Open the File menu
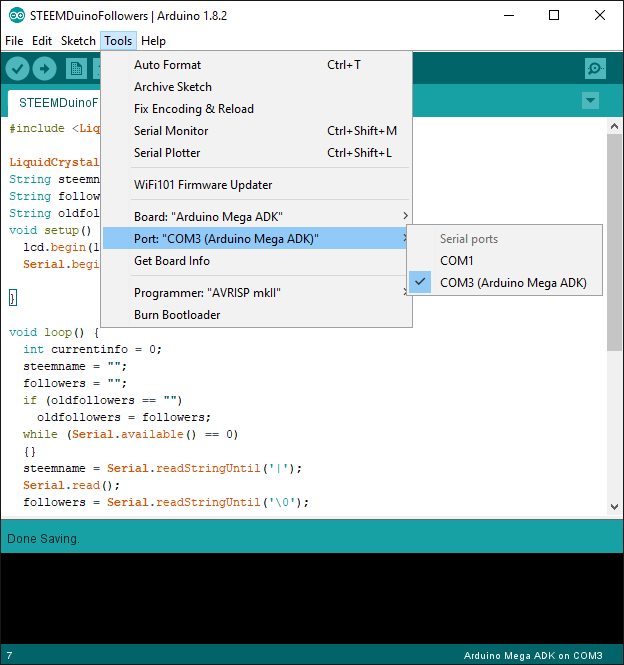The height and width of the screenshot is (665, 624). click(14, 41)
